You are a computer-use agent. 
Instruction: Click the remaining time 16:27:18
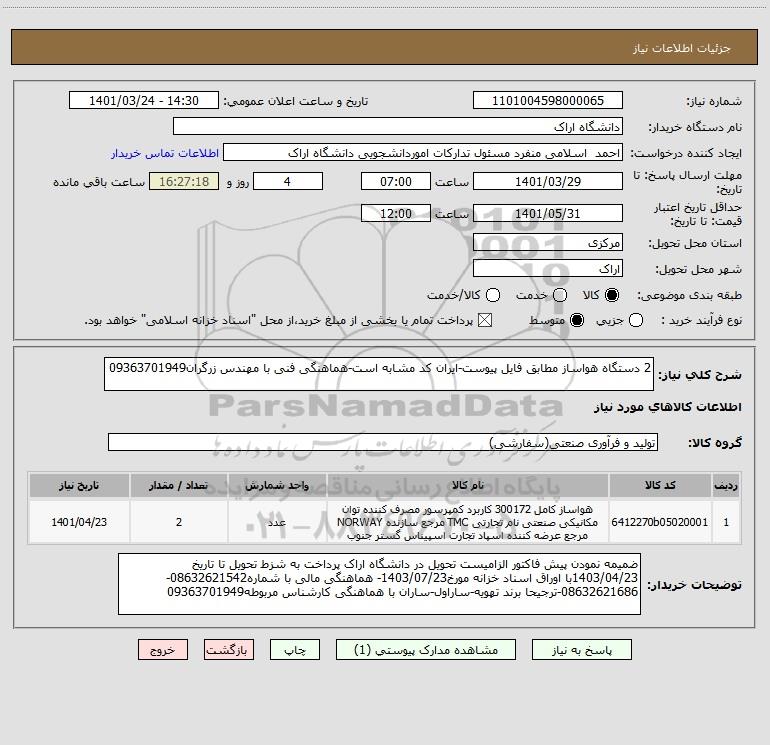point(184,181)
